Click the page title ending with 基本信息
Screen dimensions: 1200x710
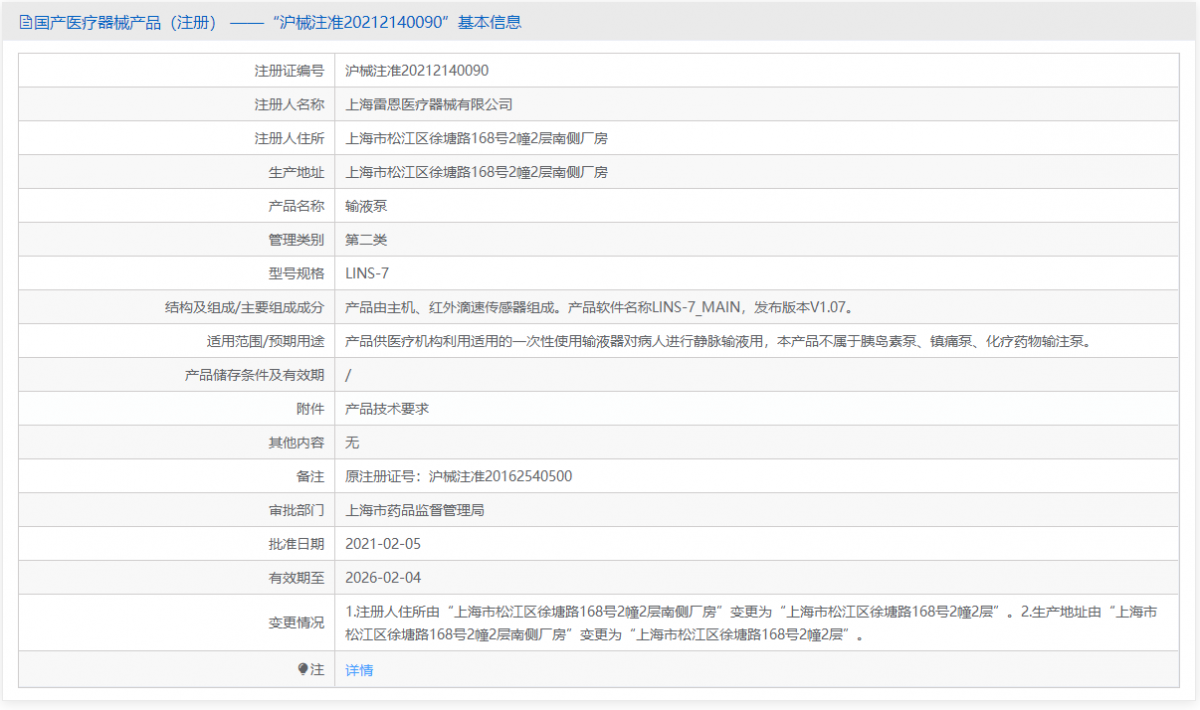click(278, 22)
